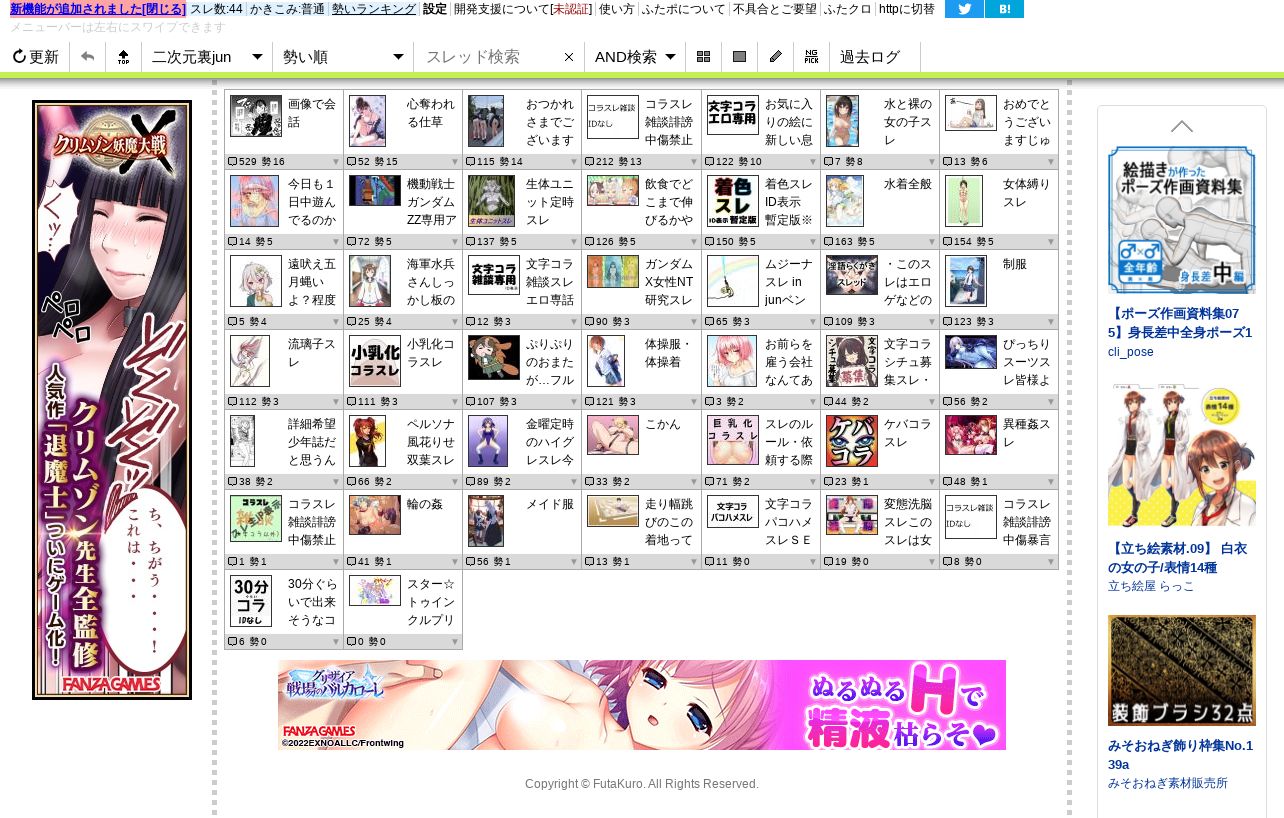1284x818 pixels.
Task: Click the グリザイア戦場のバルカローレ bottom banner ad
Action: [x=642, y=705]
